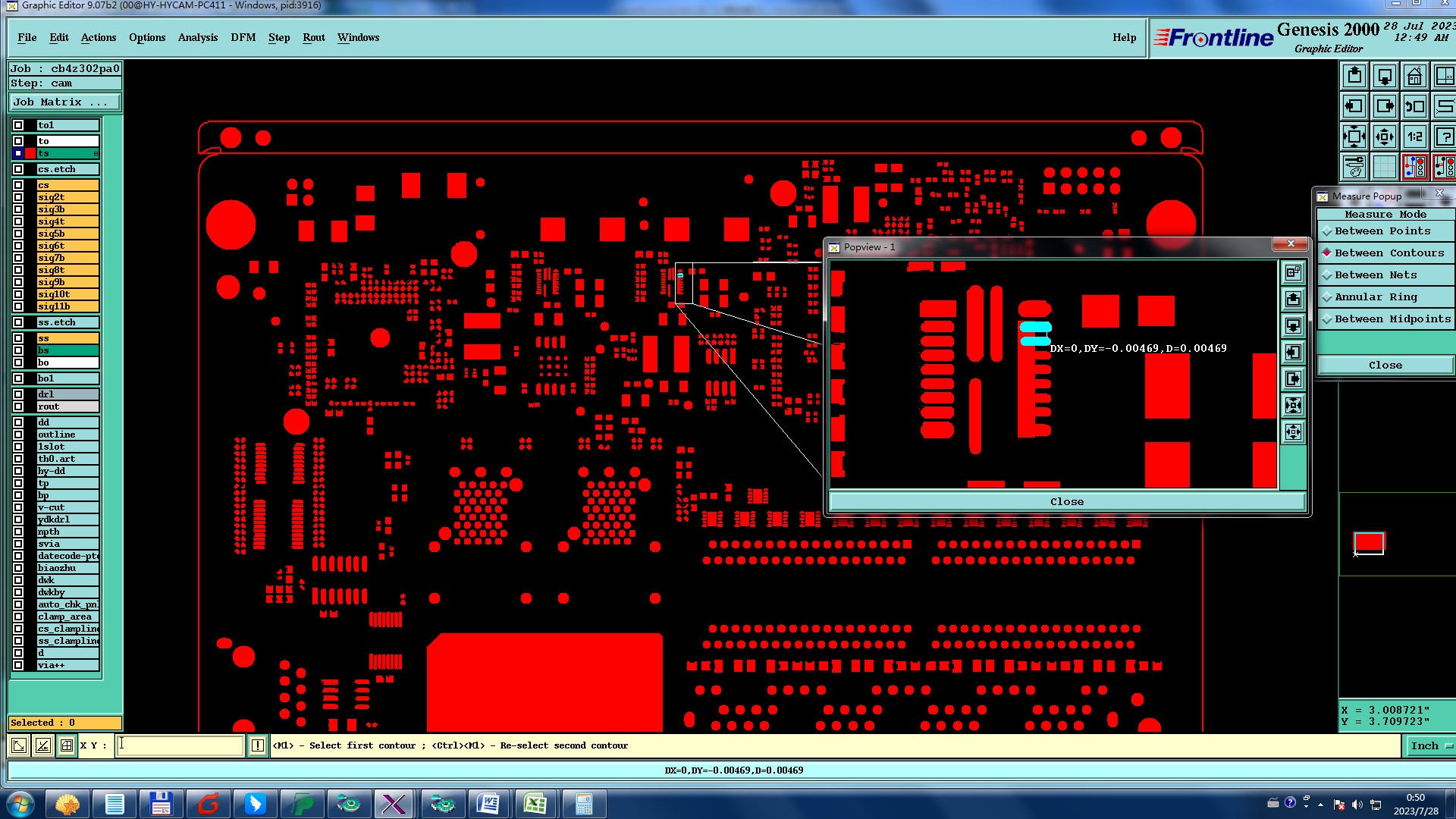
Task: Toggle the grid display icon
Action: (x=1385, y=167)
